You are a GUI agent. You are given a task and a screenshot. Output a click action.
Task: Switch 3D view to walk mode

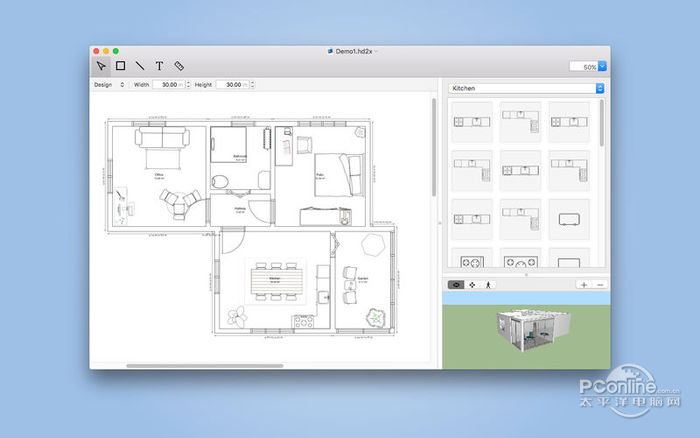pos(488,285)
